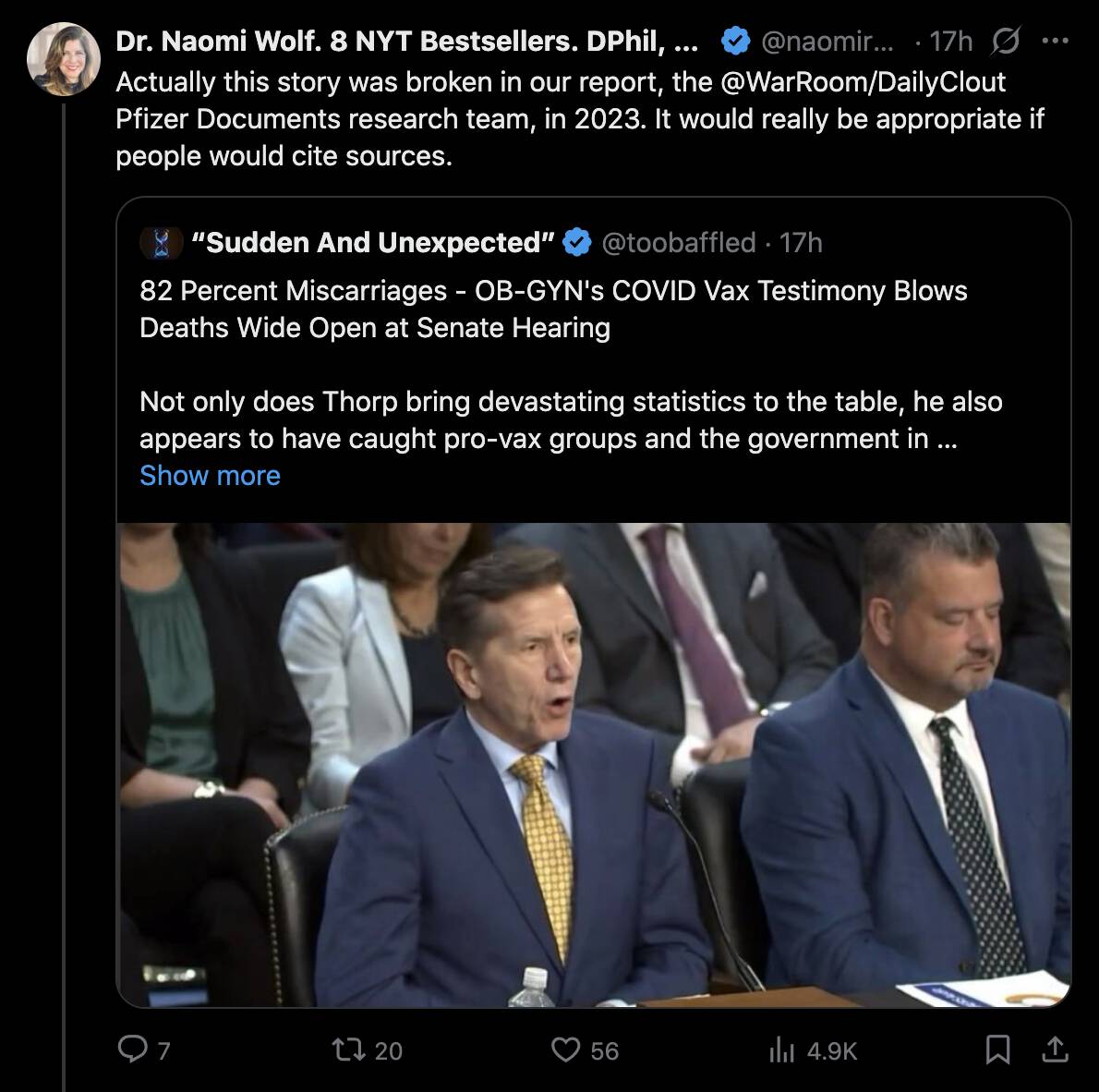Like the tweet with heart icon
Screen dimensions: 1099x1092
tap(565, 1050)
